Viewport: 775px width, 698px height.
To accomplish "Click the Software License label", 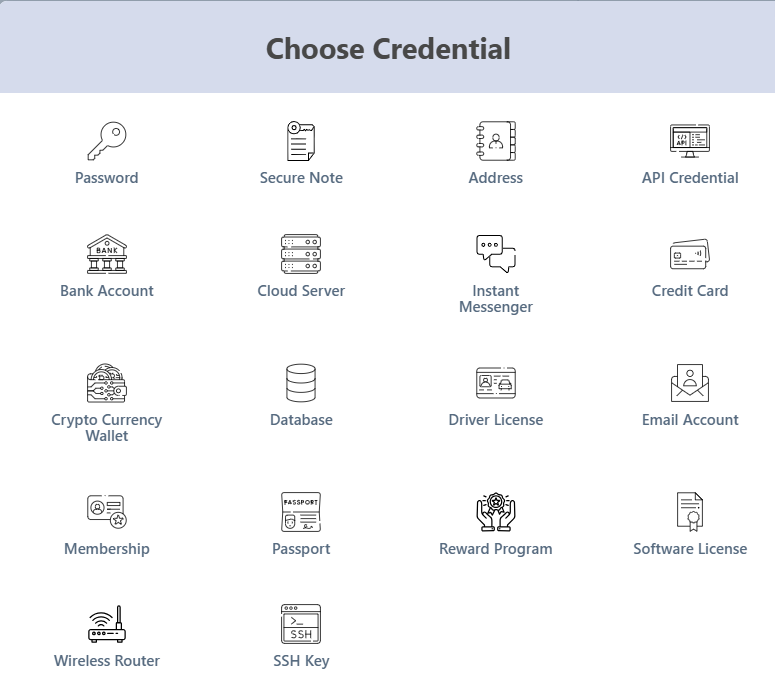I will coord(690,549).
